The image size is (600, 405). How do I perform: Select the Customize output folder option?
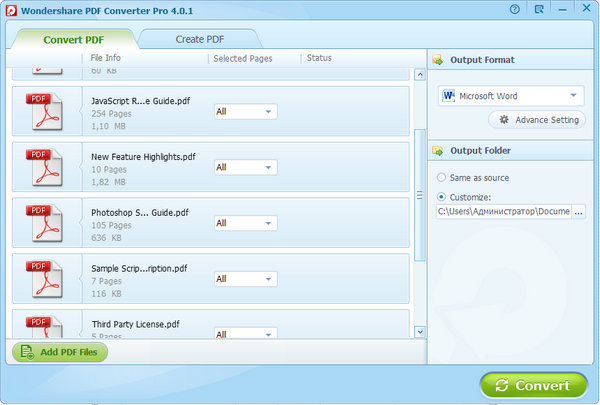(442, 196)
